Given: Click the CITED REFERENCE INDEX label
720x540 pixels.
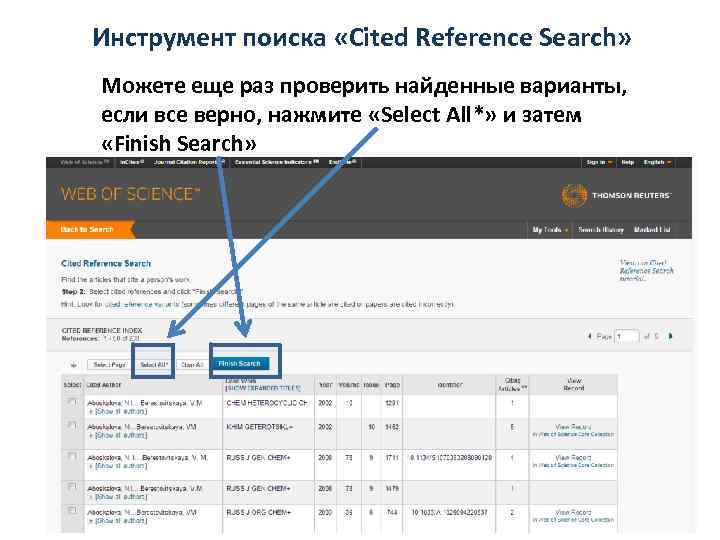Looking at the screenshot, I should point(102,330).
